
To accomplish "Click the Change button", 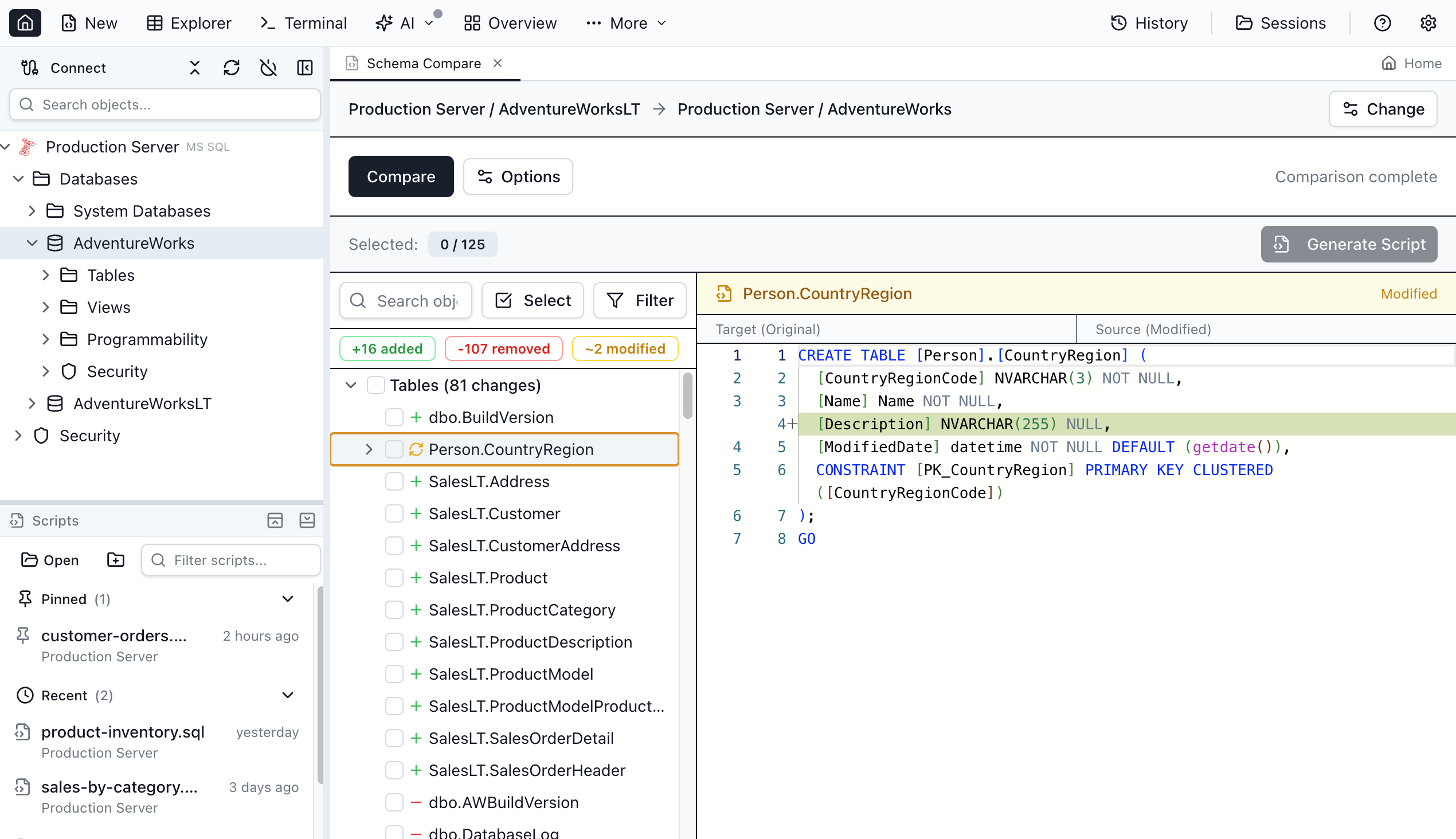I will coord(1383,109).
